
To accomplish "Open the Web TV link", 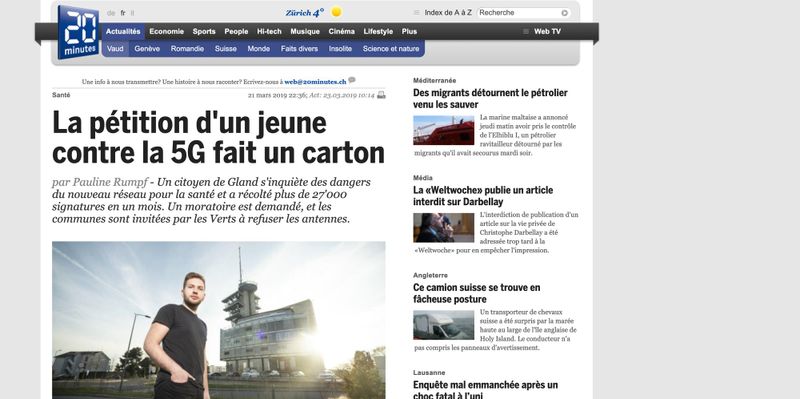I will pyautogui.click(x=547, y=32).
